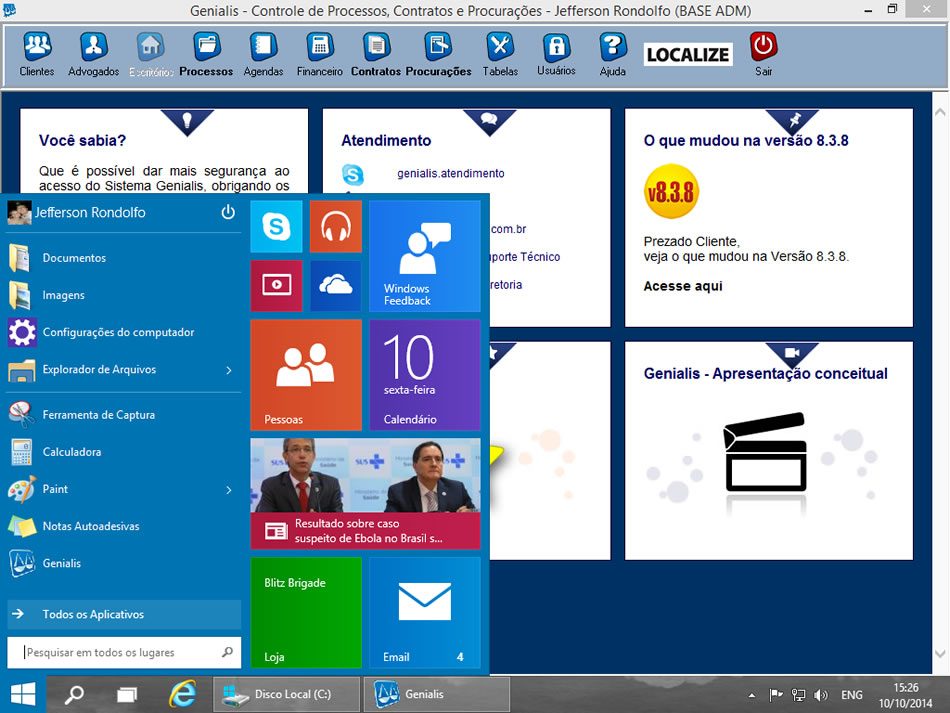Open the volume speaker tray icon
950x713 pixels.
tap(821, 695)
